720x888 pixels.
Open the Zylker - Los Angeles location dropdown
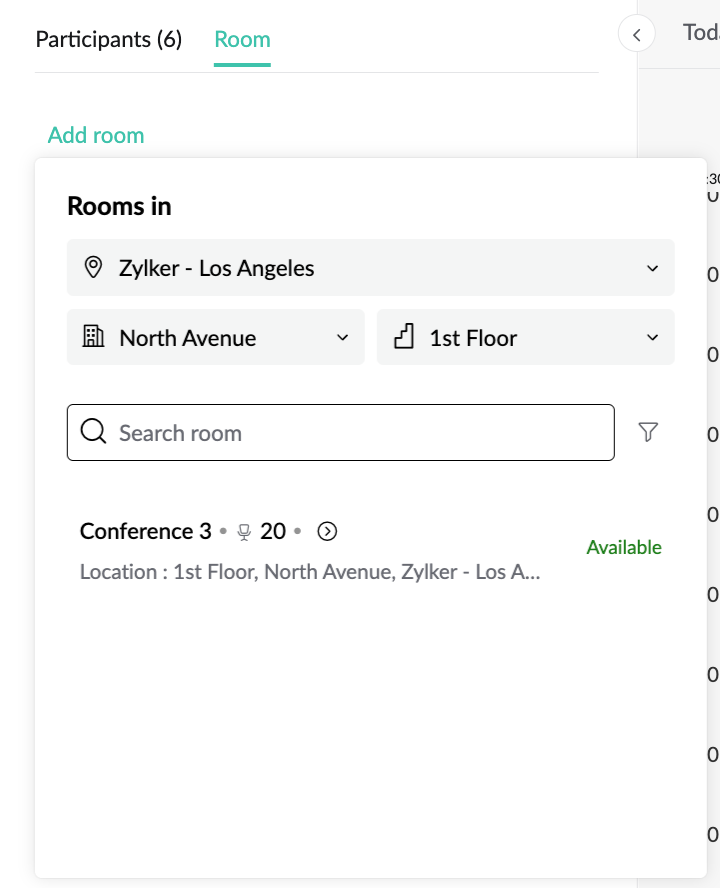[370, 268]
